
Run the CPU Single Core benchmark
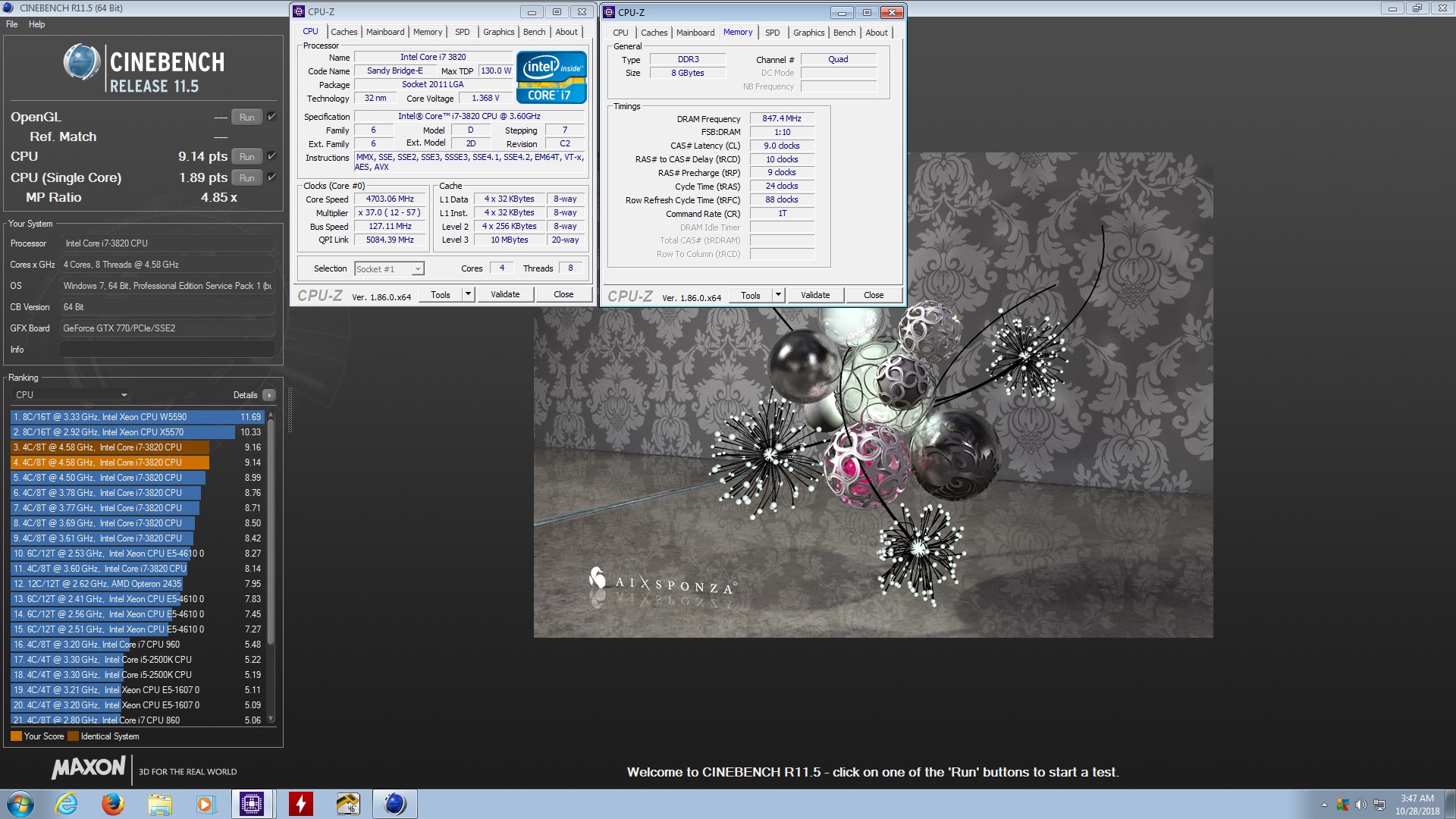point(247,177)
